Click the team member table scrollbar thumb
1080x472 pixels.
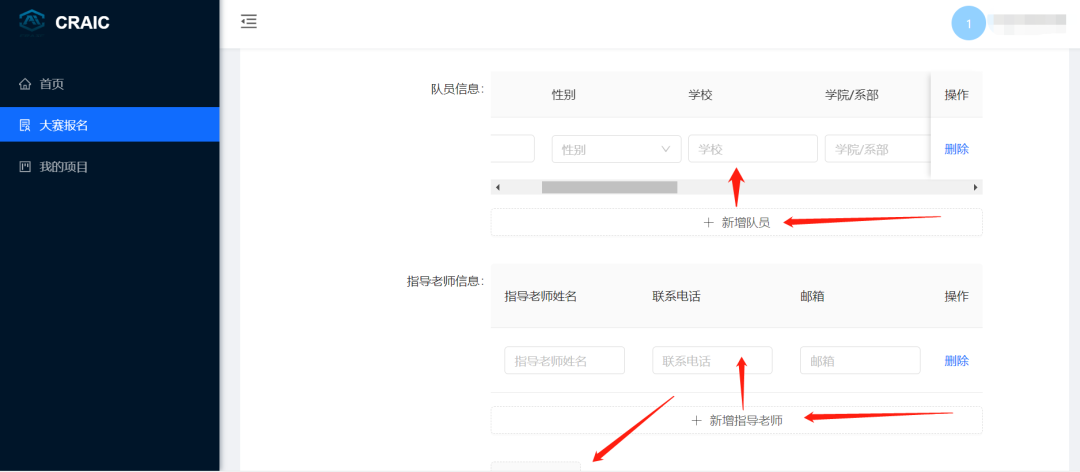coord(609,187)
